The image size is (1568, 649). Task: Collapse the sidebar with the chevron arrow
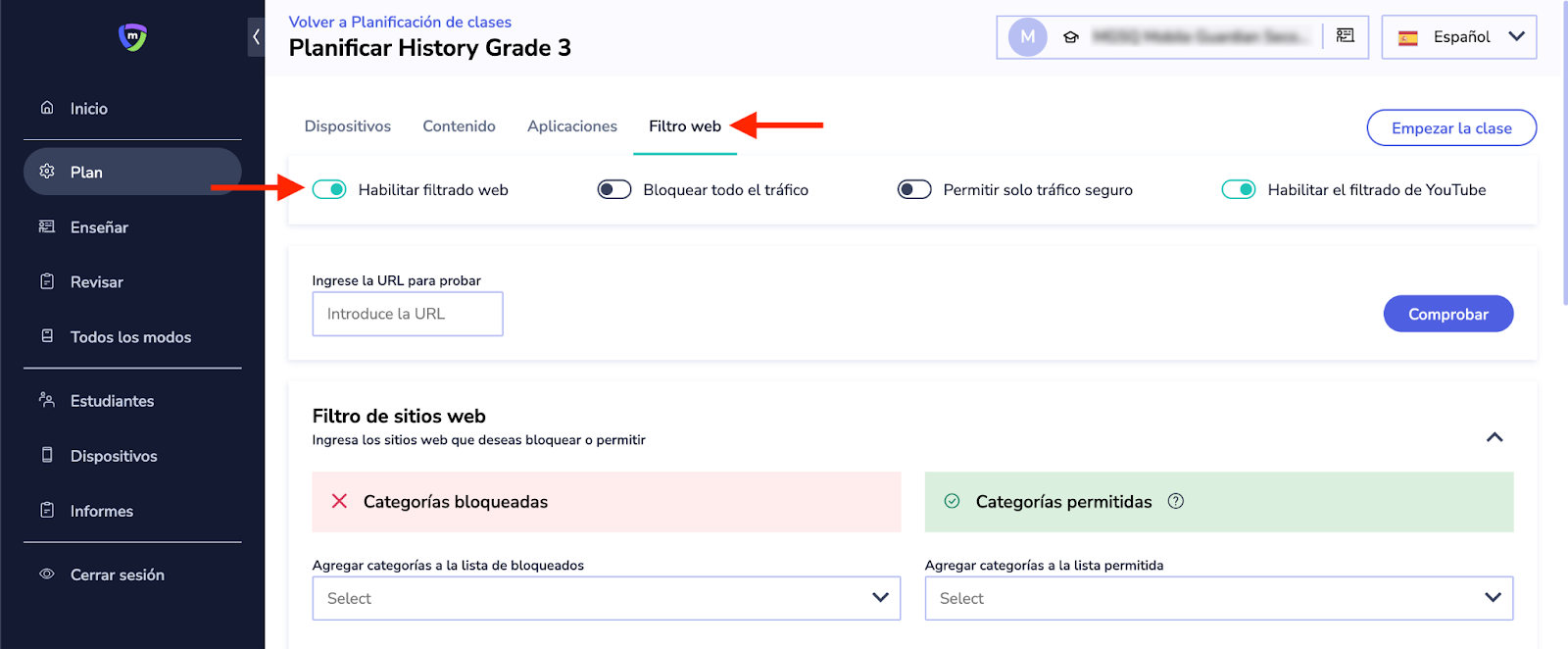(256, 37)
